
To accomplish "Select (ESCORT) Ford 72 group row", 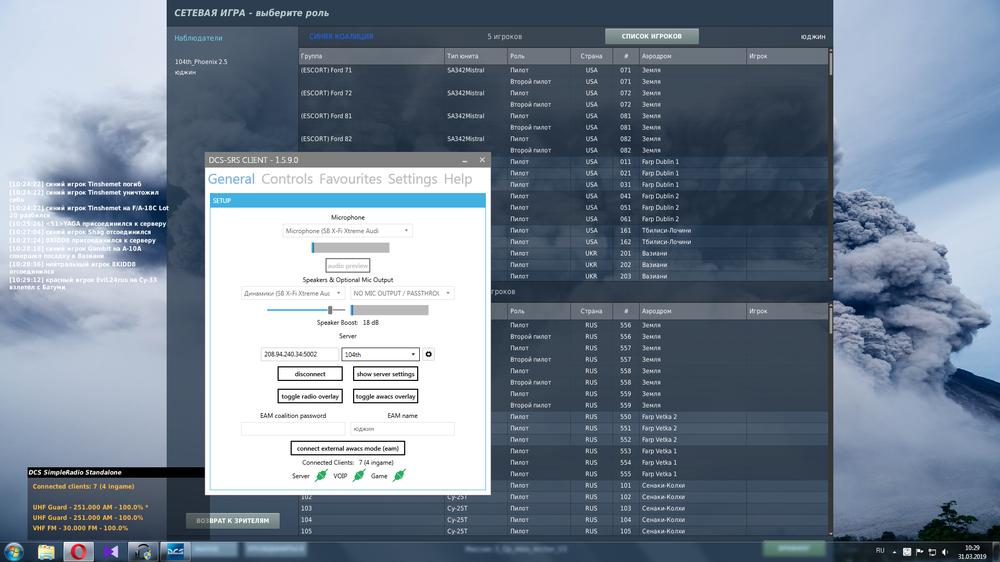I will (x=563, y=93).
